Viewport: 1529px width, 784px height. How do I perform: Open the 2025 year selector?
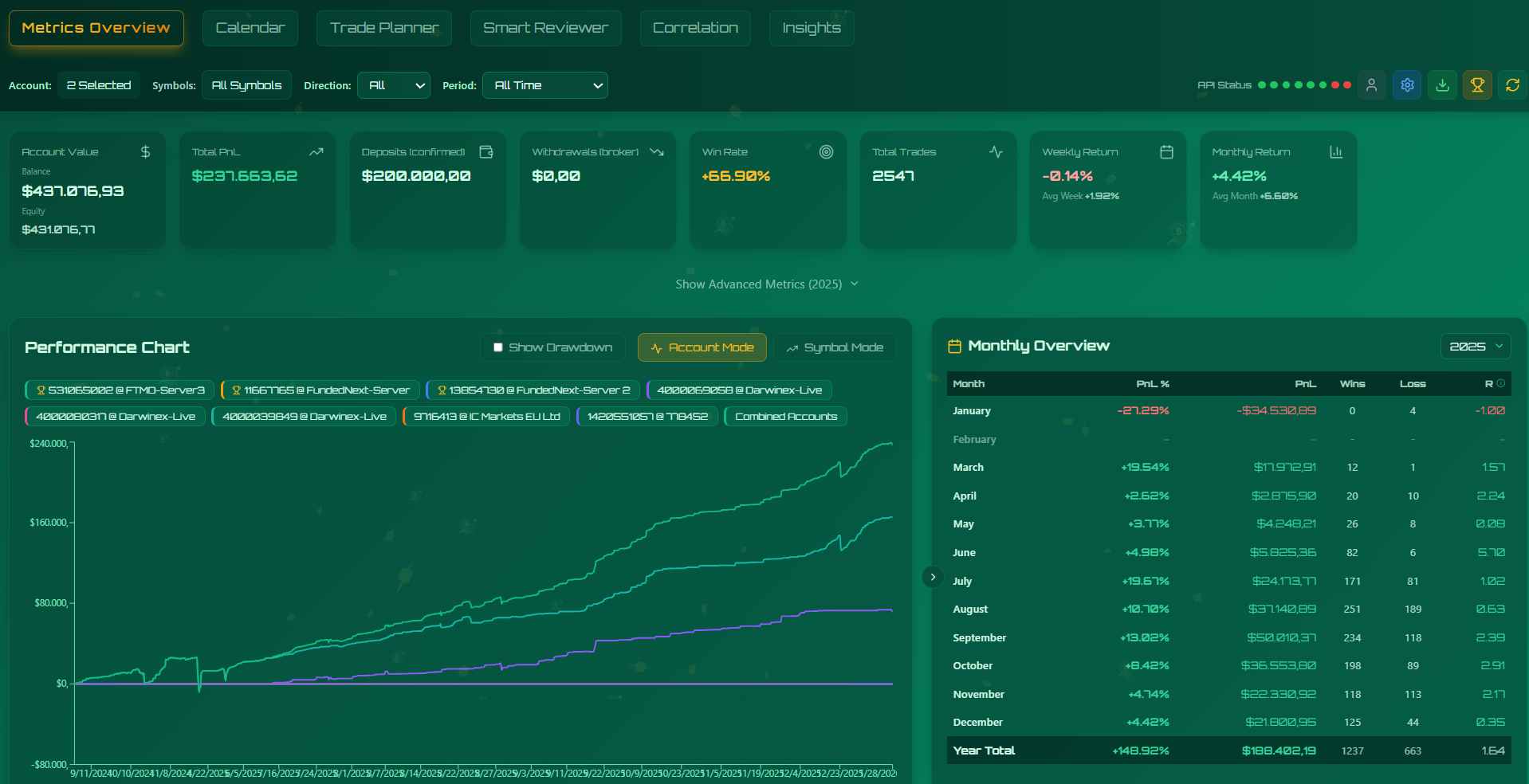[x=1476, y=347]
